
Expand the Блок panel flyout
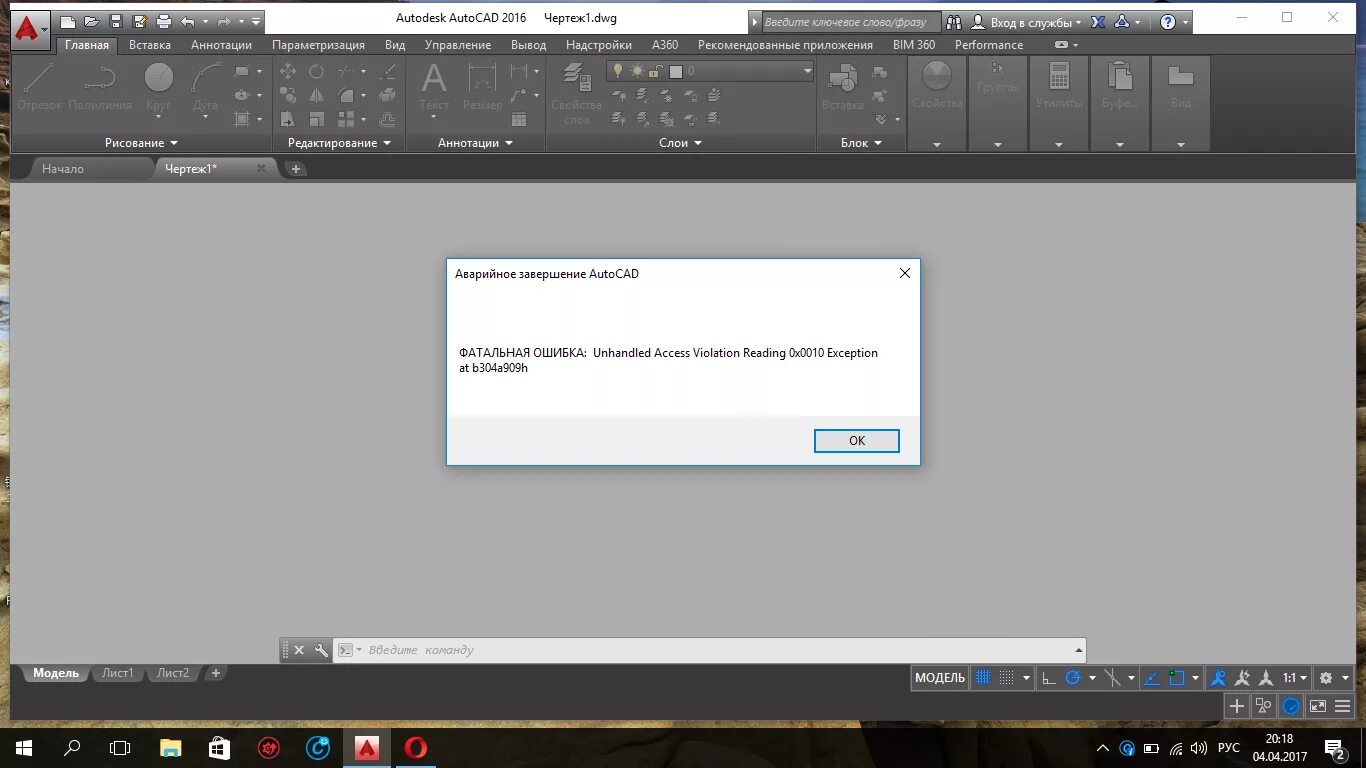[x=862, y=143]
